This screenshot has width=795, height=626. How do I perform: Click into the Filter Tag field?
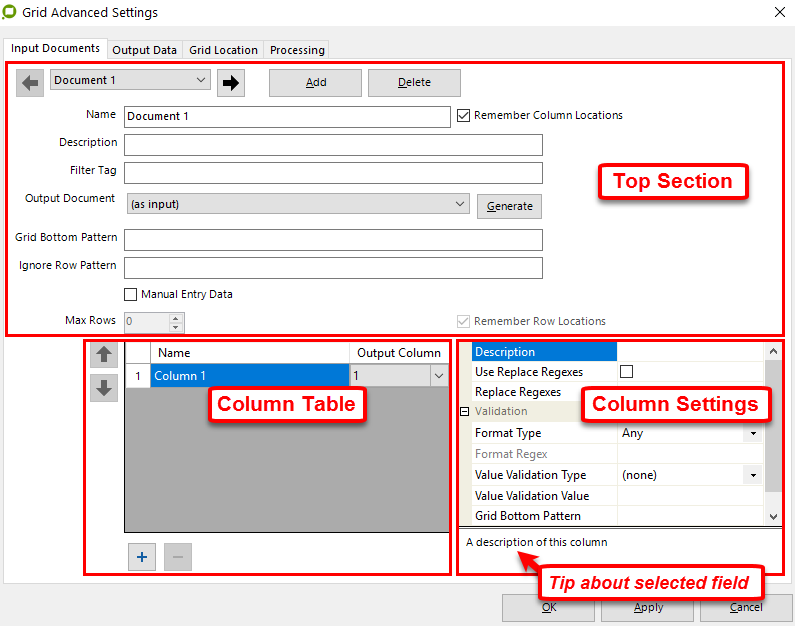pyautogui.click(x=333, y=173)
